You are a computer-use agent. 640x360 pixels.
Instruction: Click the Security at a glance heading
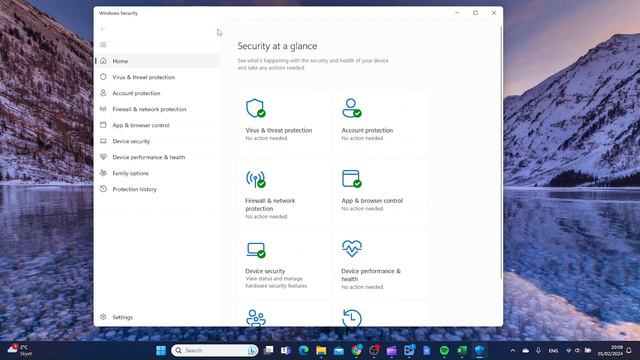point(277,46)
